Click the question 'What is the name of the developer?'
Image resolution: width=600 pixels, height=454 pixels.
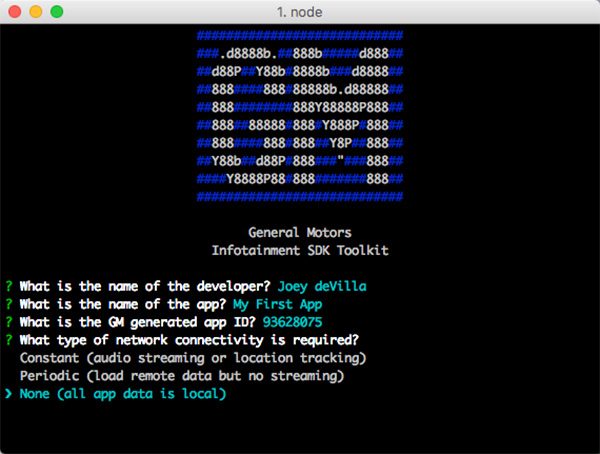pos(145,286)
